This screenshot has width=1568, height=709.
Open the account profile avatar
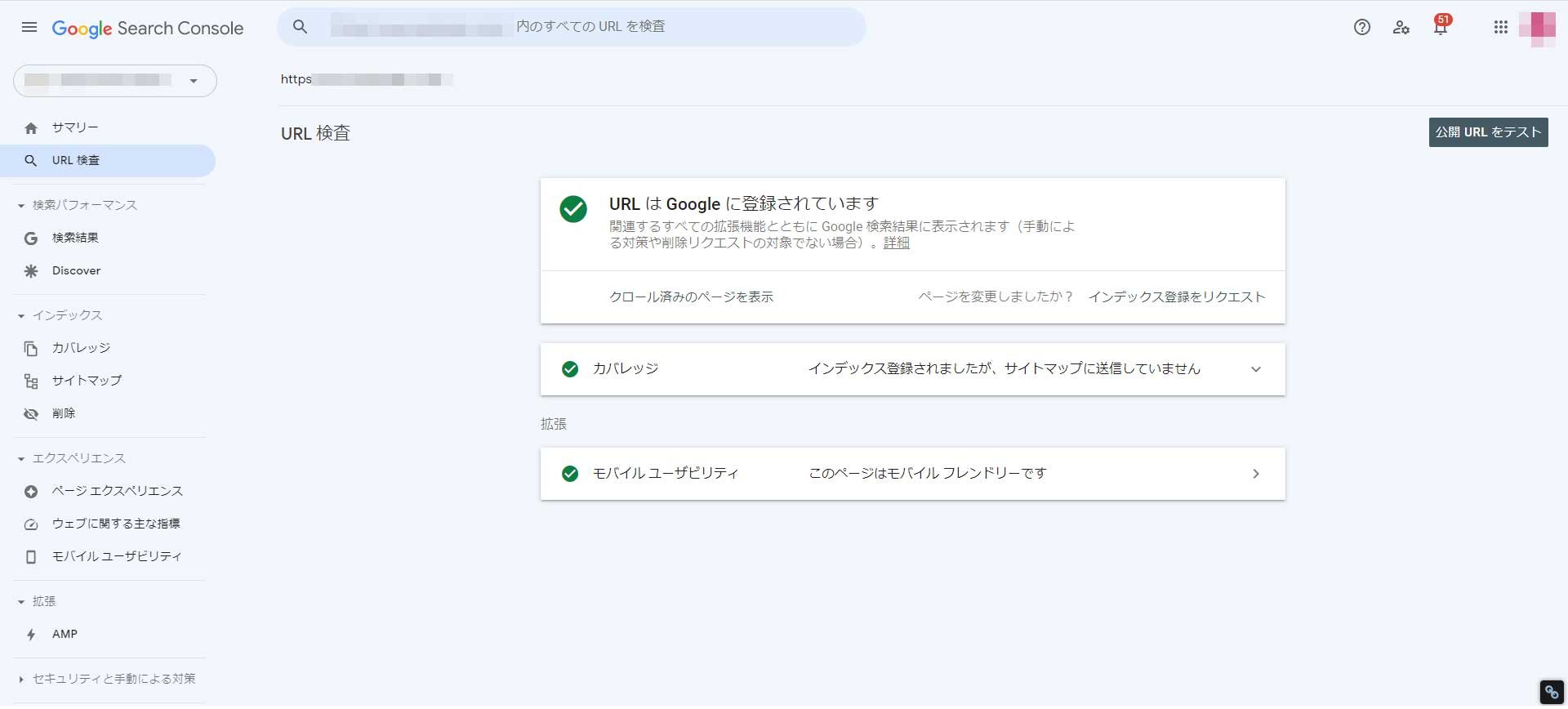[x=1537, y=29]
